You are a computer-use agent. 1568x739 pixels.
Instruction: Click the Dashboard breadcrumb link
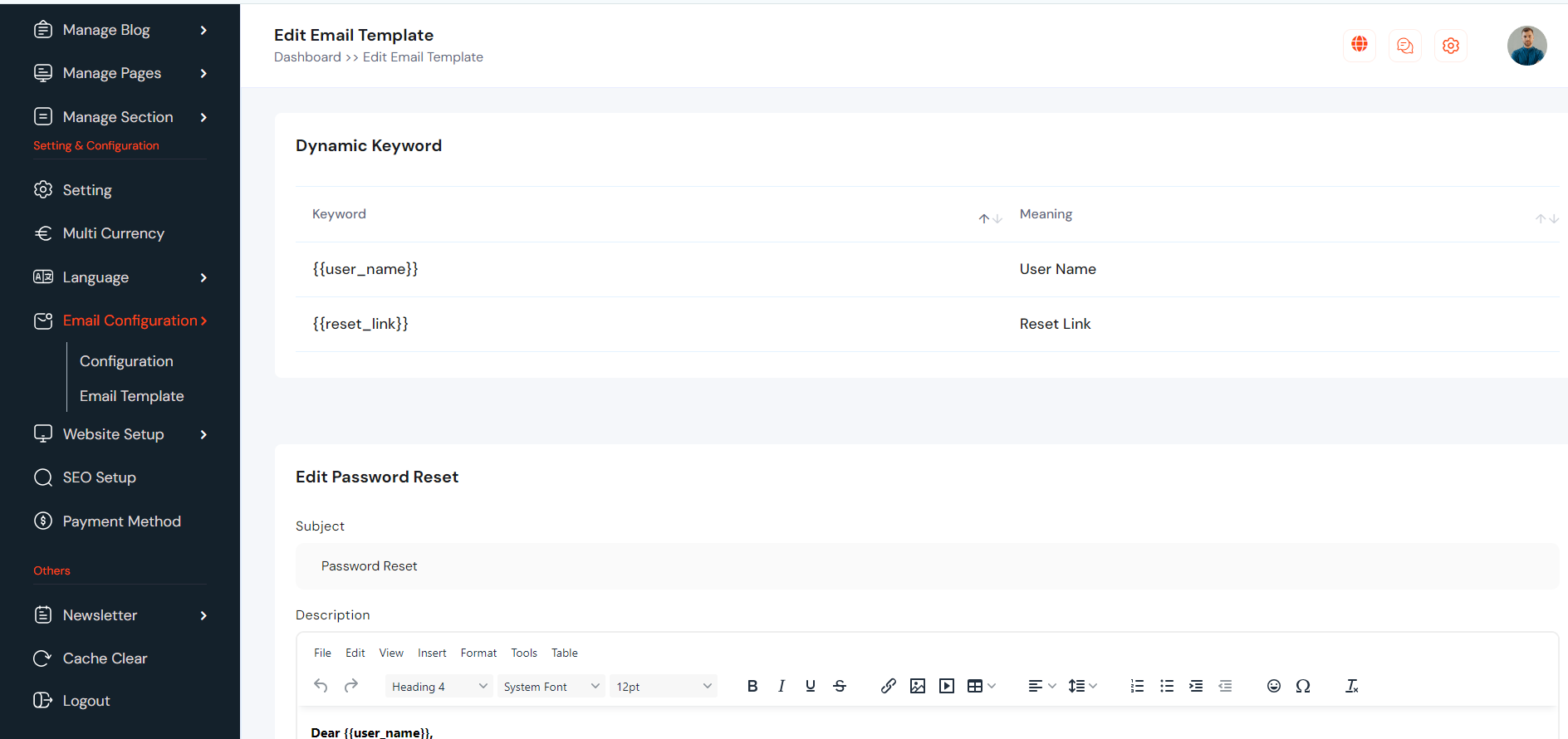point(307,56)
